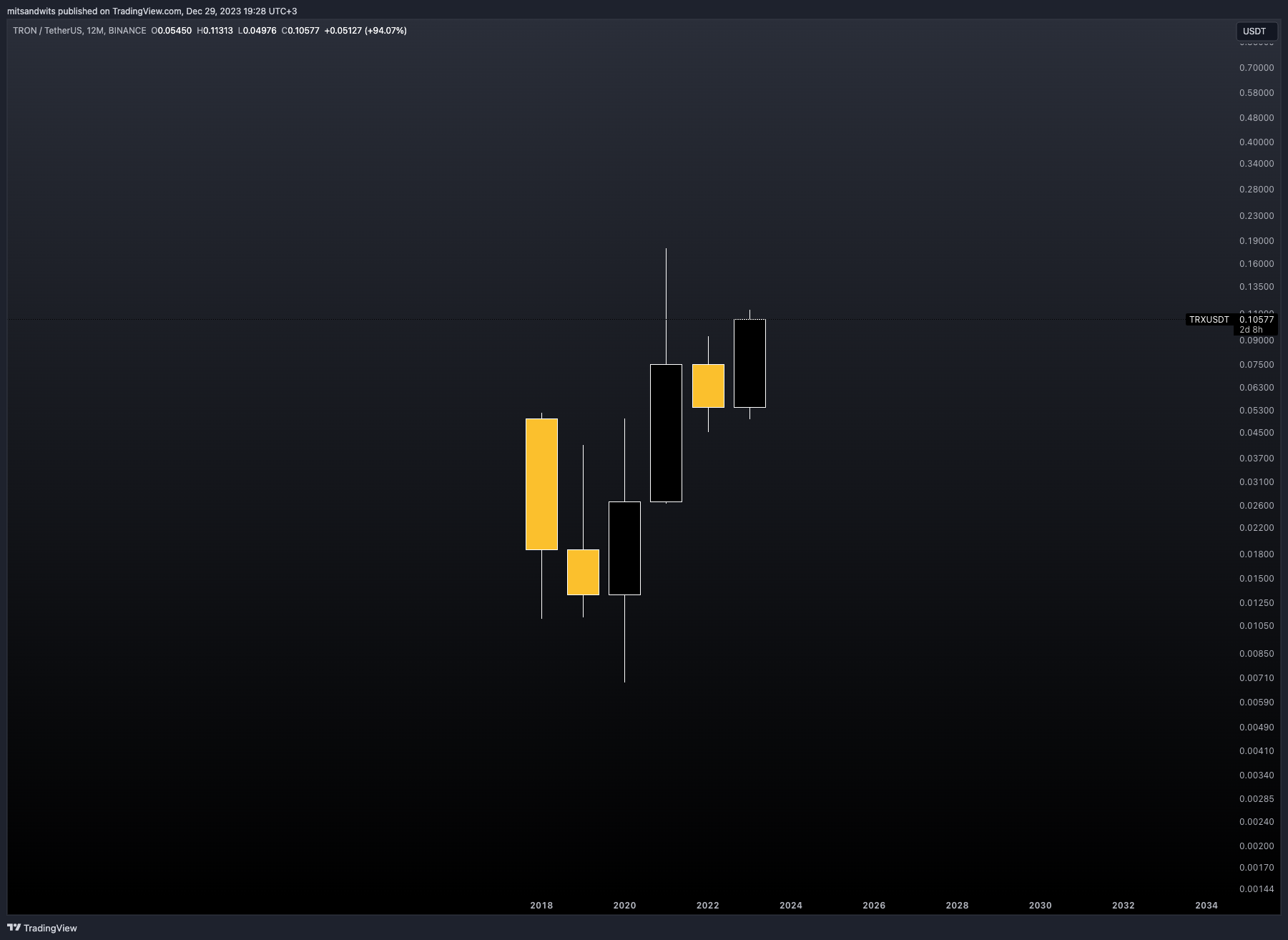Click the 0.00200 price axis label
The height and width of the screenshot is (940, 1288).
[x=1257, y=846]
